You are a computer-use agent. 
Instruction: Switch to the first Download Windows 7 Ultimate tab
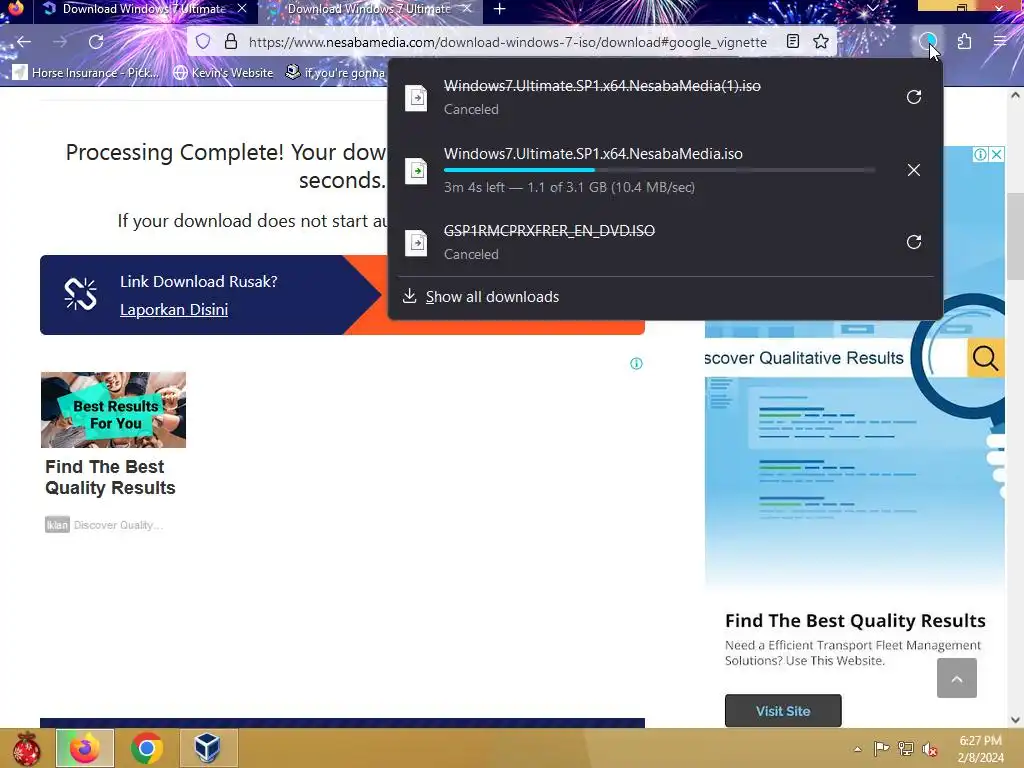(145, 9)
